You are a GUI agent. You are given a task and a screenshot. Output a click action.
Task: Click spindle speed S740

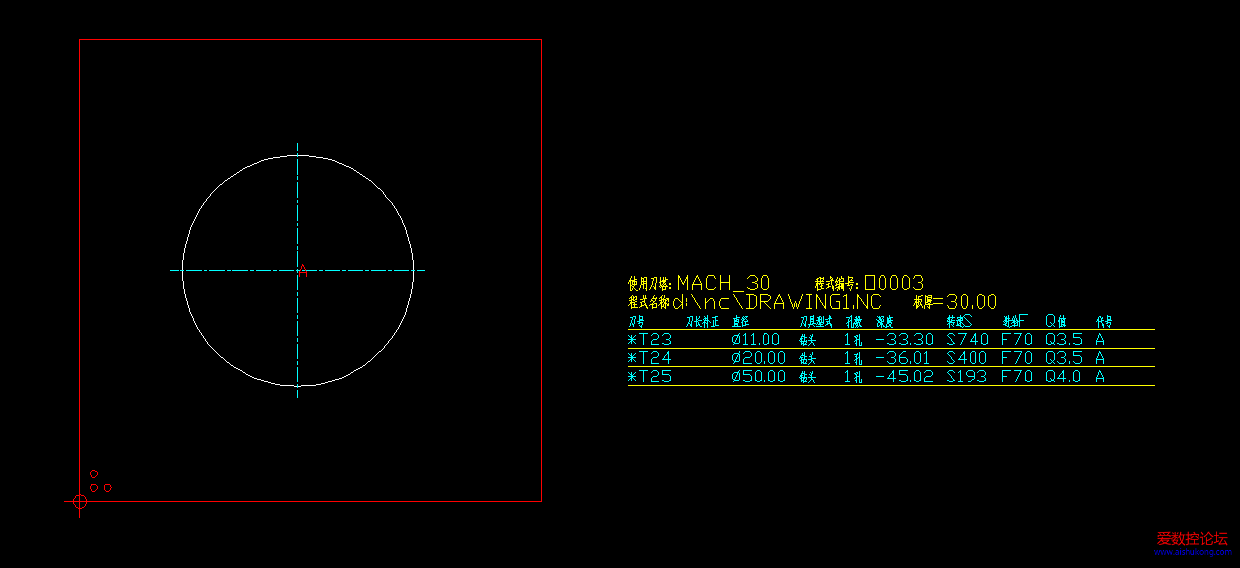968,340
